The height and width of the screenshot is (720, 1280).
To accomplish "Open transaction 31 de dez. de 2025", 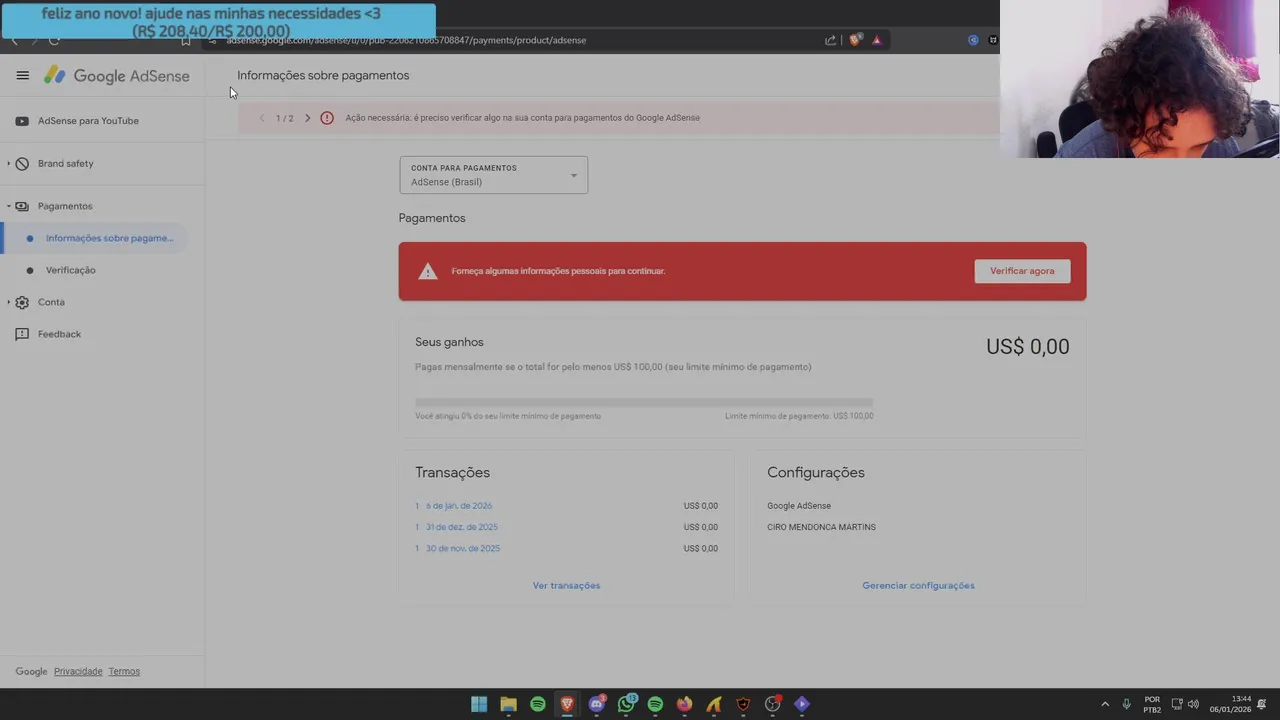I will click(462, 527).
